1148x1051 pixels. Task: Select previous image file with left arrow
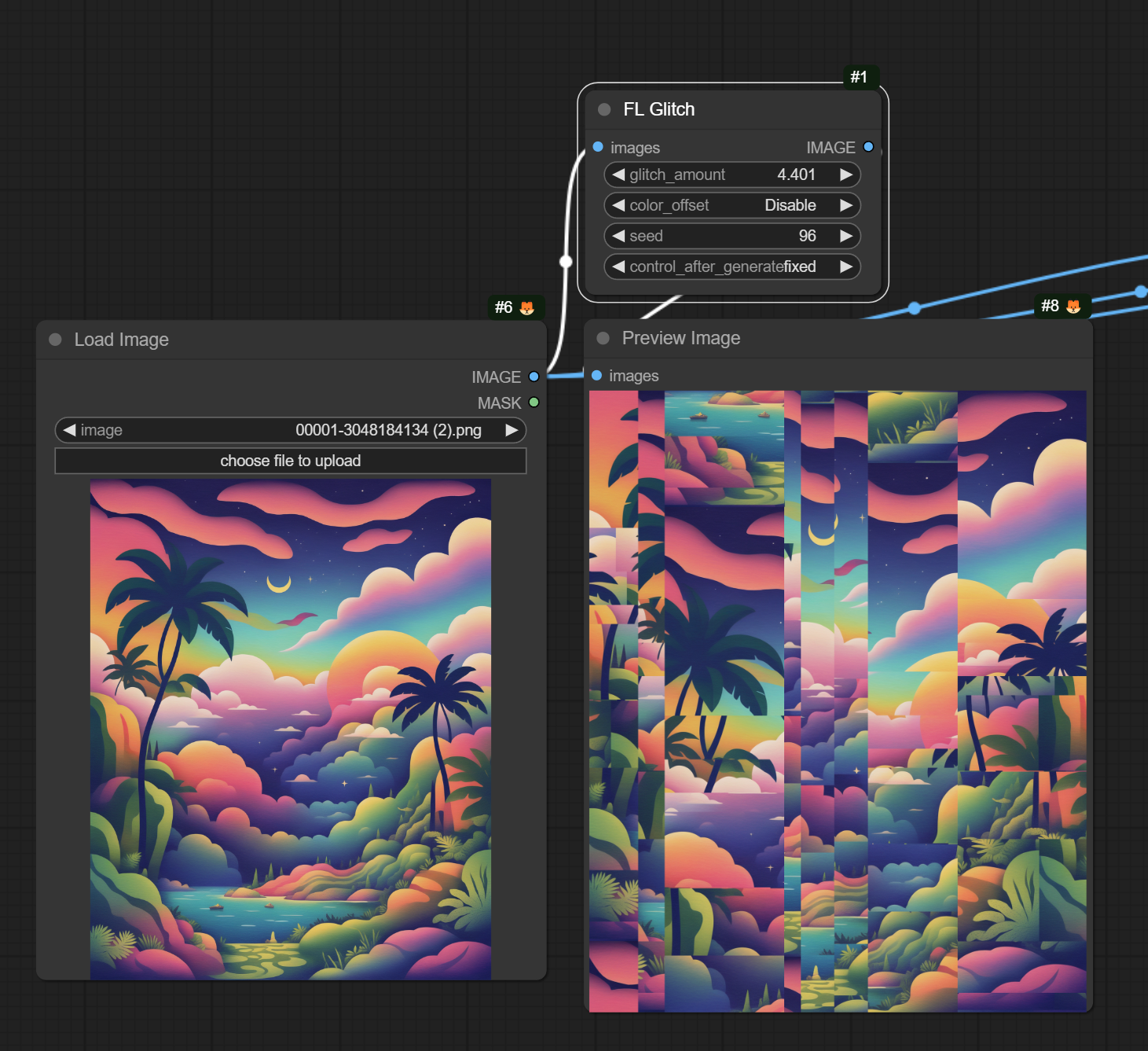click(69, 430)
